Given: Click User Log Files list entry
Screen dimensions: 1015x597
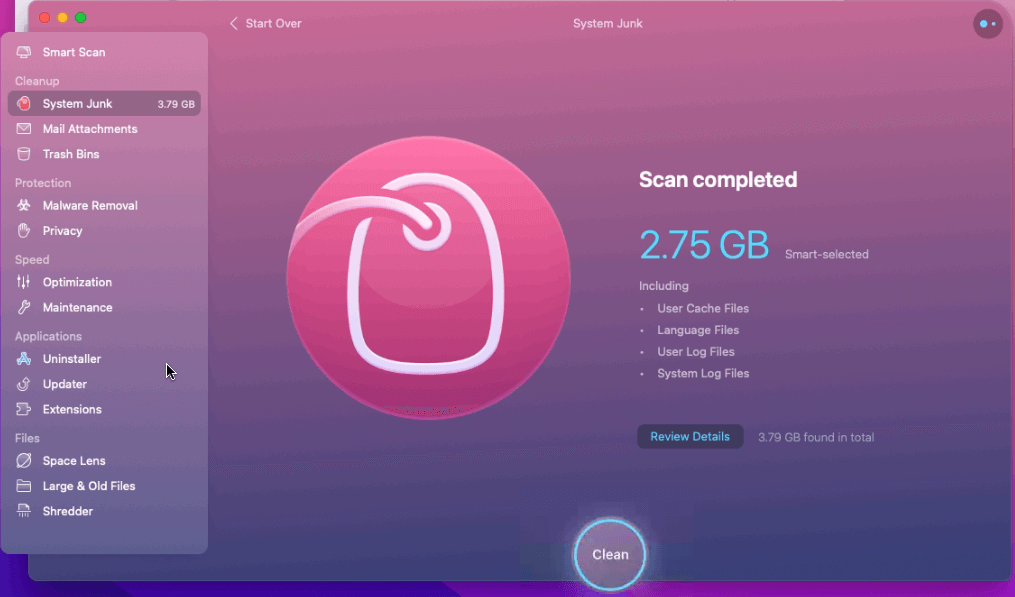Looking at the screenshot, I should [x=696, y=352].
